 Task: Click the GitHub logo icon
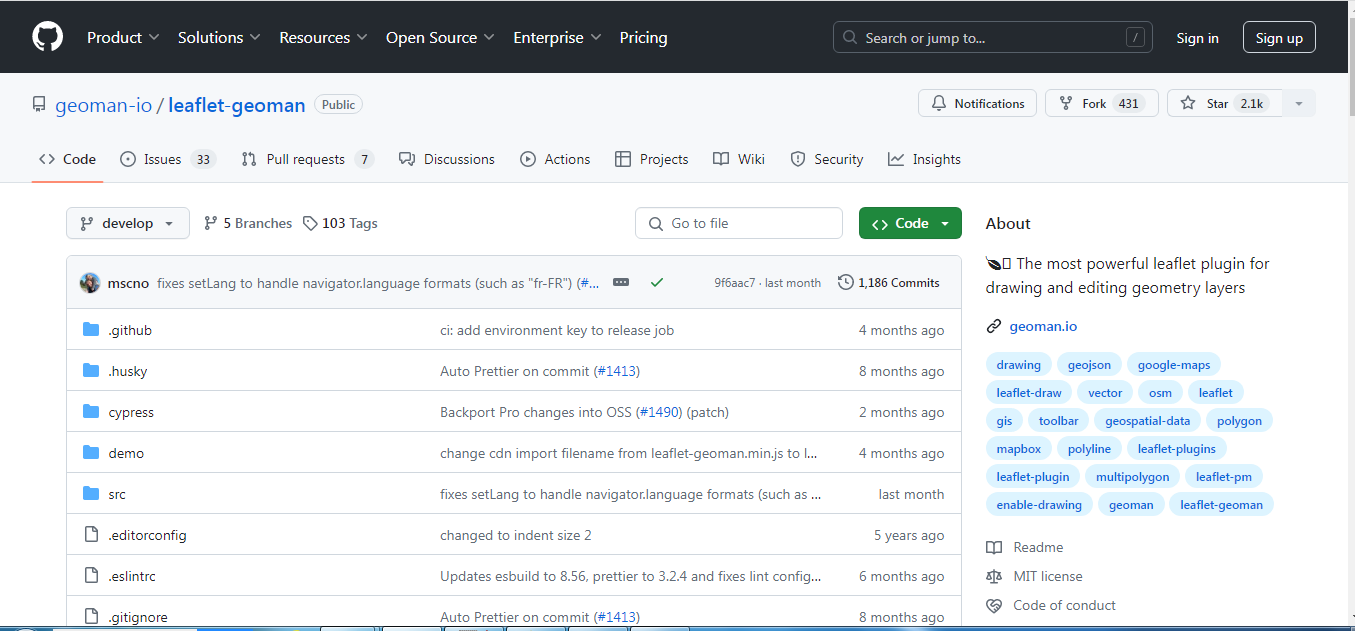point(47,37)
